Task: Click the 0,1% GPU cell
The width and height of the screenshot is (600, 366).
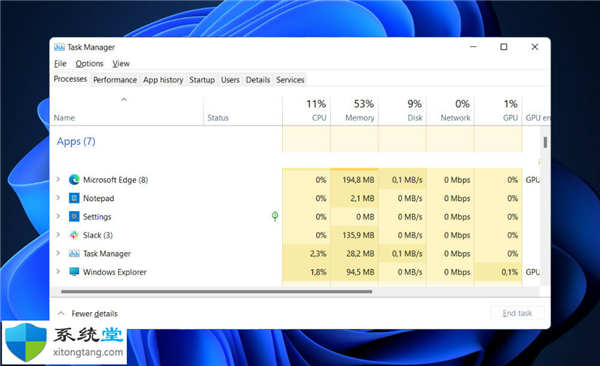Action: click(x=499, y=271)
